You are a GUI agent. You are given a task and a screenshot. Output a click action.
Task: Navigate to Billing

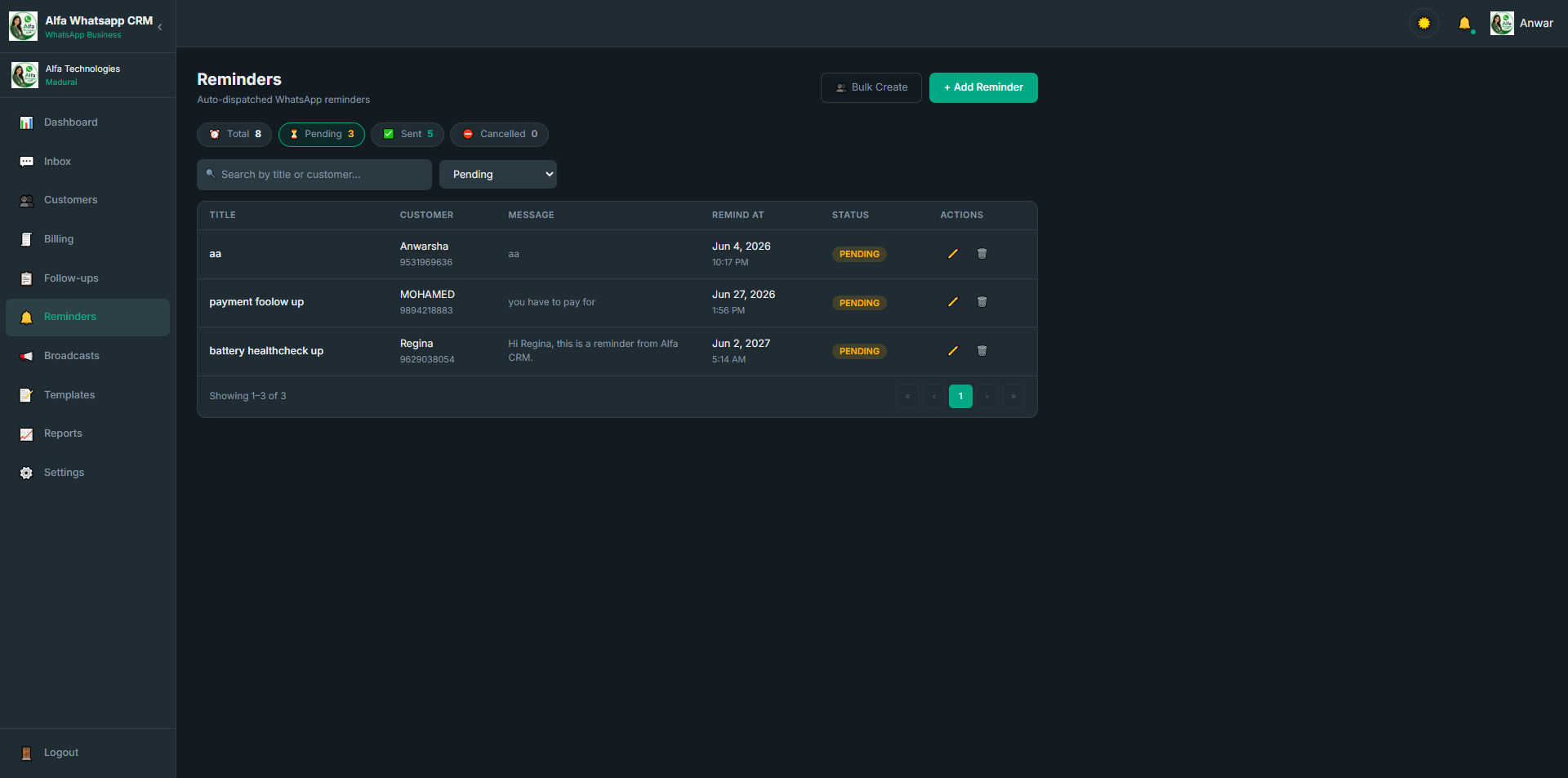click(x=88, y=239)
